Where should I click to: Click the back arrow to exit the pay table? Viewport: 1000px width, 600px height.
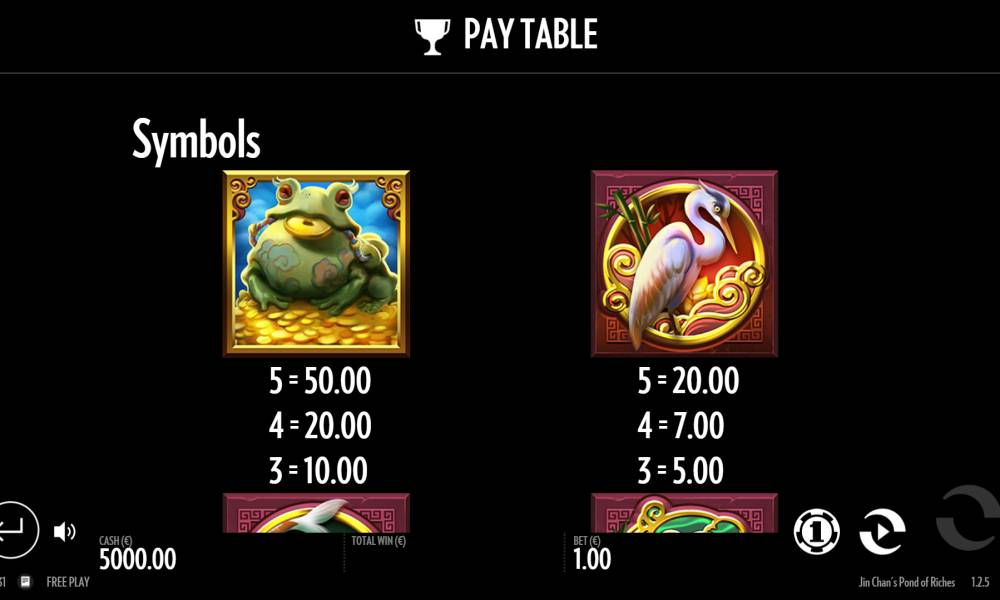point(14,530)
